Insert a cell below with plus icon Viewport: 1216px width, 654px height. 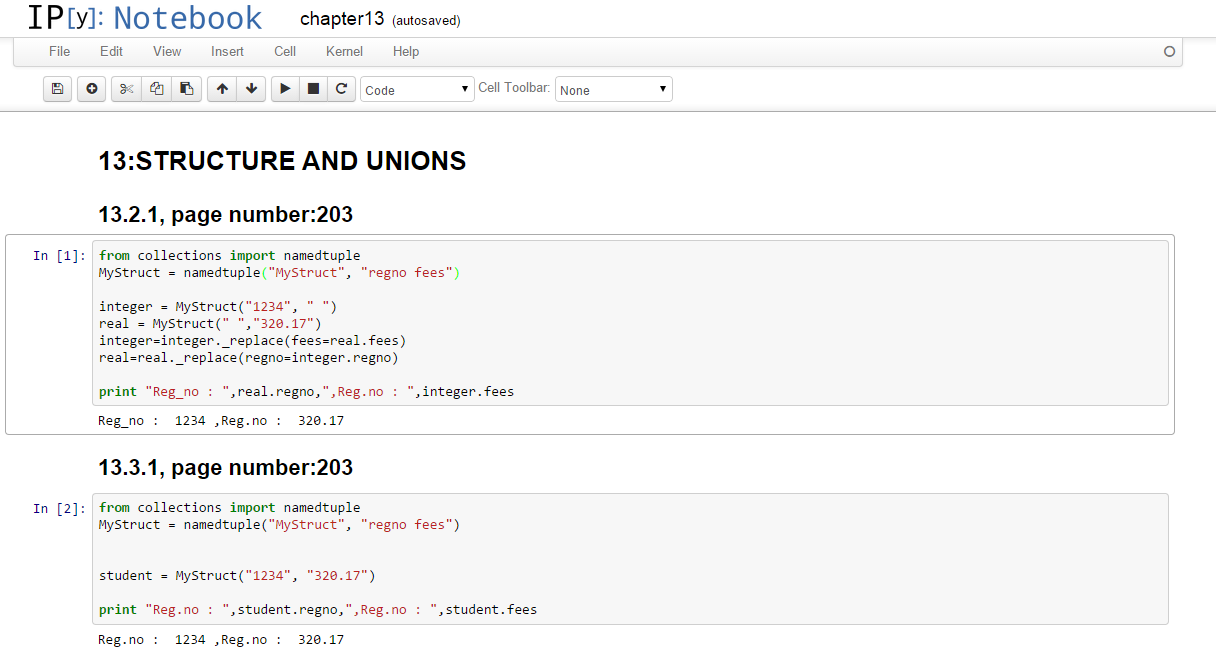(91, 89)
